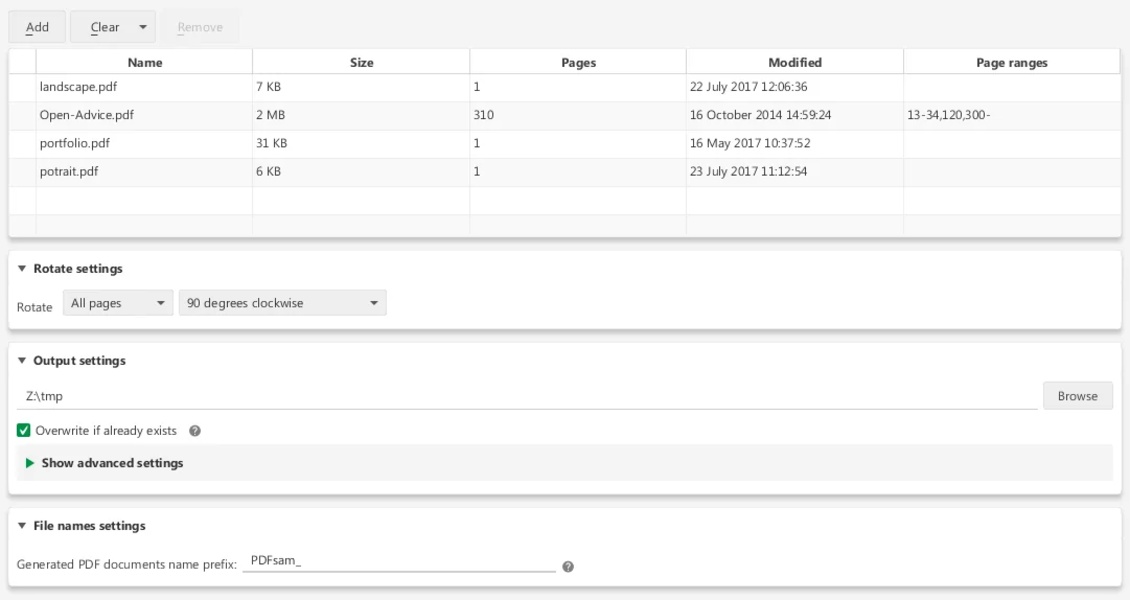
Task: Click the help icon beside Overwrite checkbox
Action: pyautogui.click(x=195, y=431)
